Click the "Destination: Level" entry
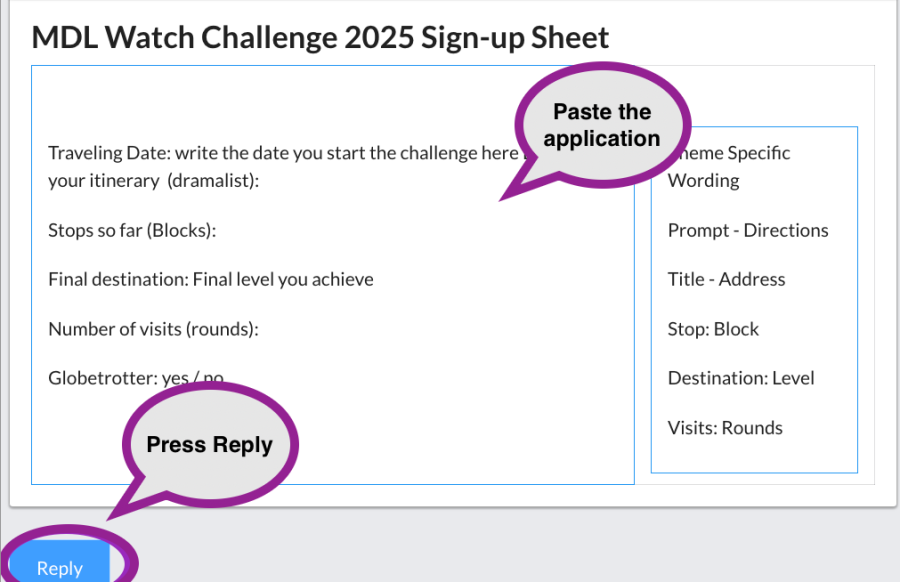Viewport: 900px width, 582px height. [x=741, y=378]
